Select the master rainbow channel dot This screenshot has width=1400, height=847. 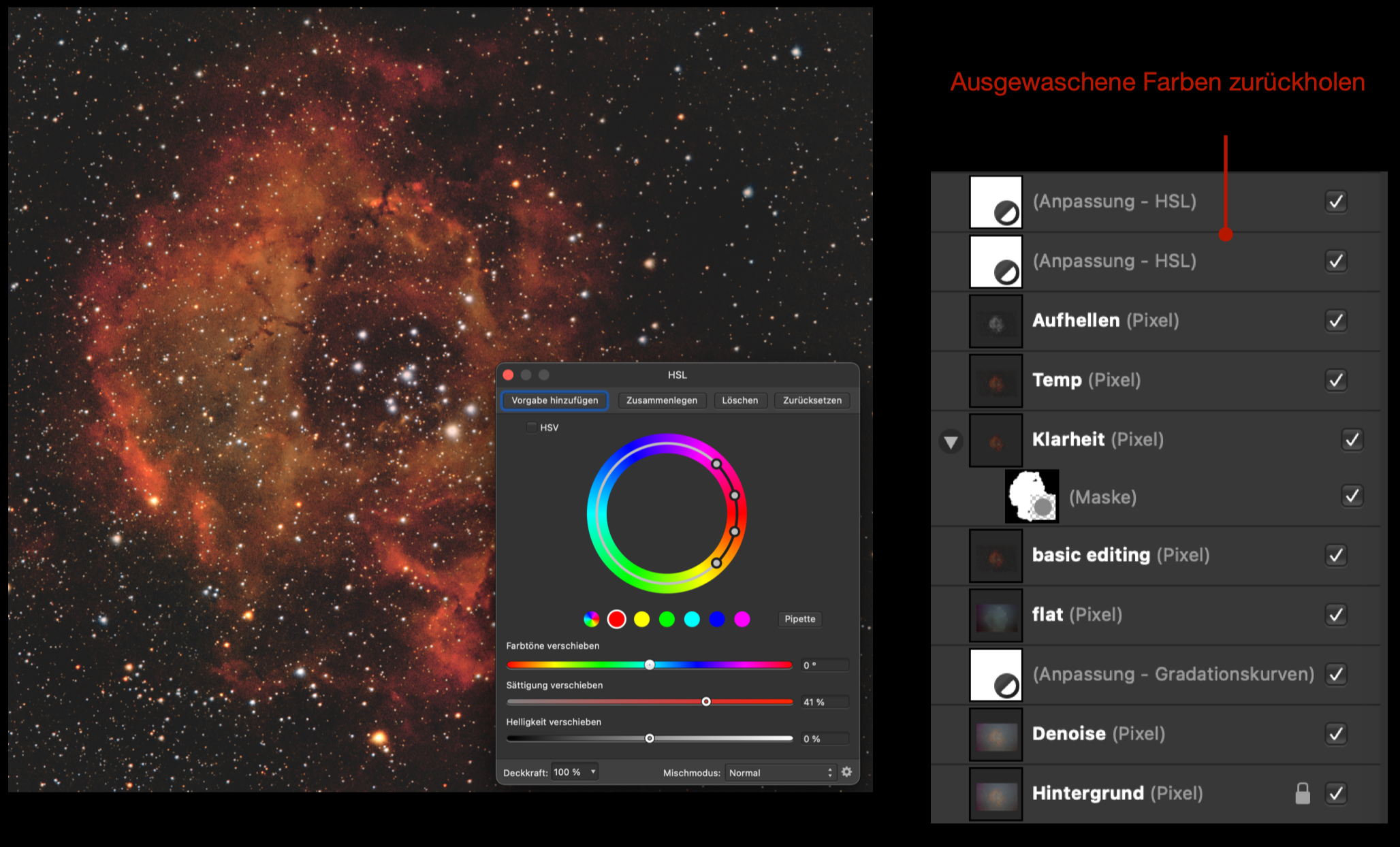(591, 619)
